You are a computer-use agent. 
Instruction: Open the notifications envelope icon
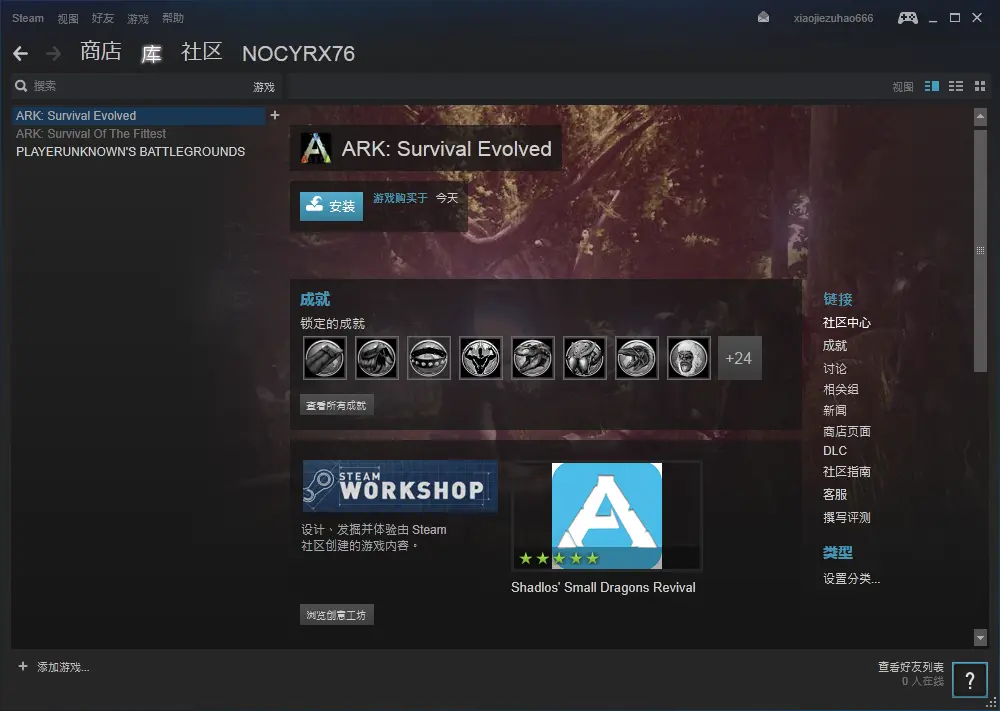(x=763, y=18)
